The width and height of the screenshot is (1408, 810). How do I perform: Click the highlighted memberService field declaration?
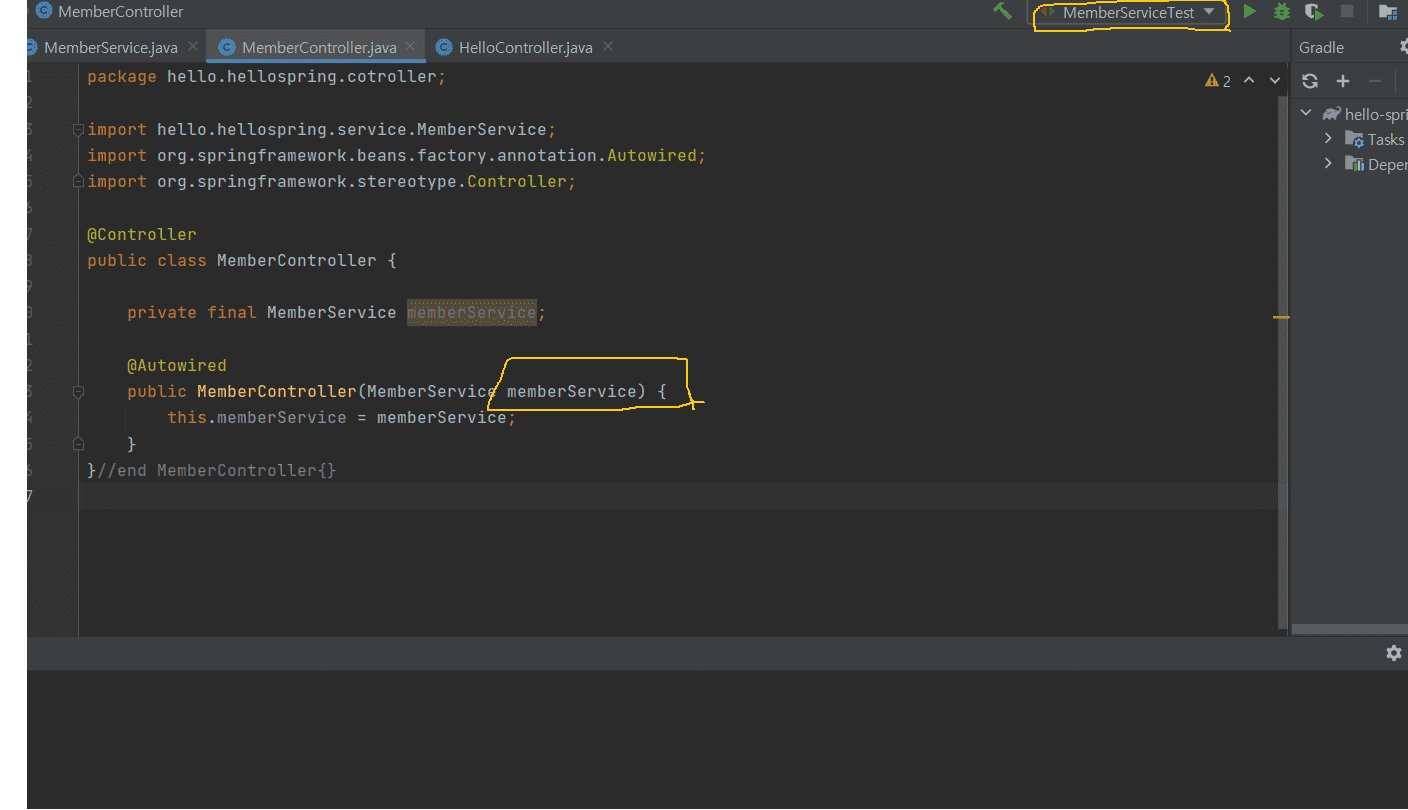coord(471,312)
